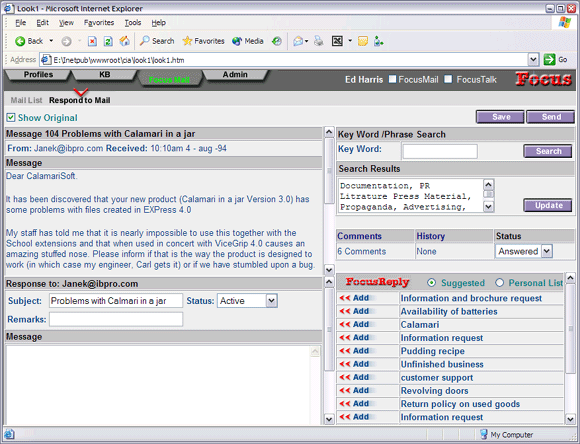Open the Edit icon dropdown arrow

(x=350, y=41)
